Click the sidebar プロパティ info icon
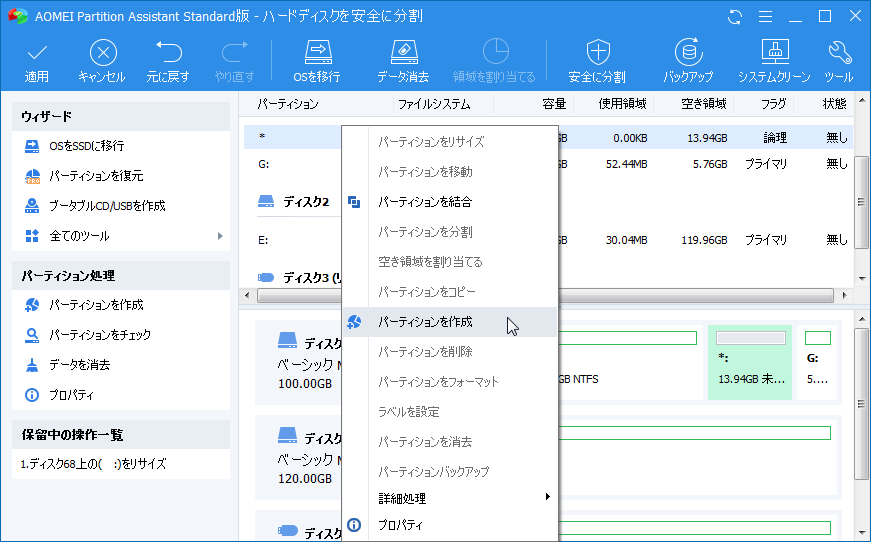 click(32, 395)
